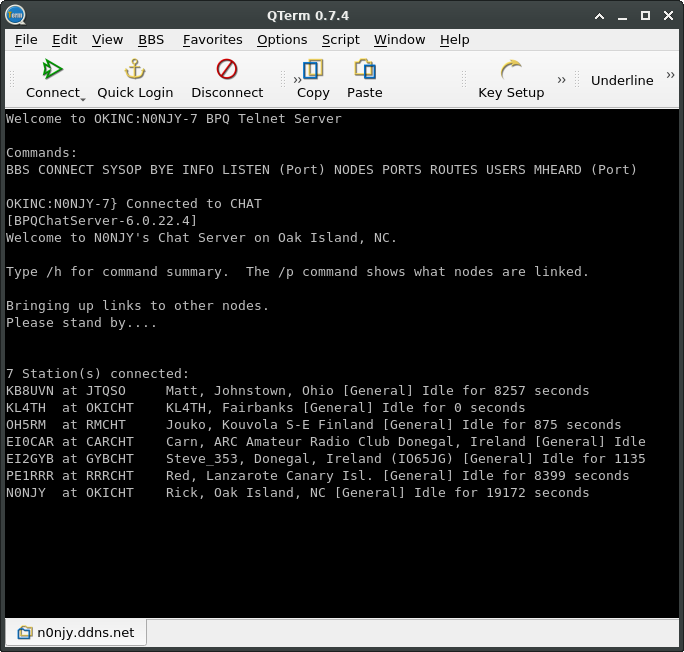Open Key Setup from the toolbar
Screen dimensions: 684x652
[x=511, y=69]
